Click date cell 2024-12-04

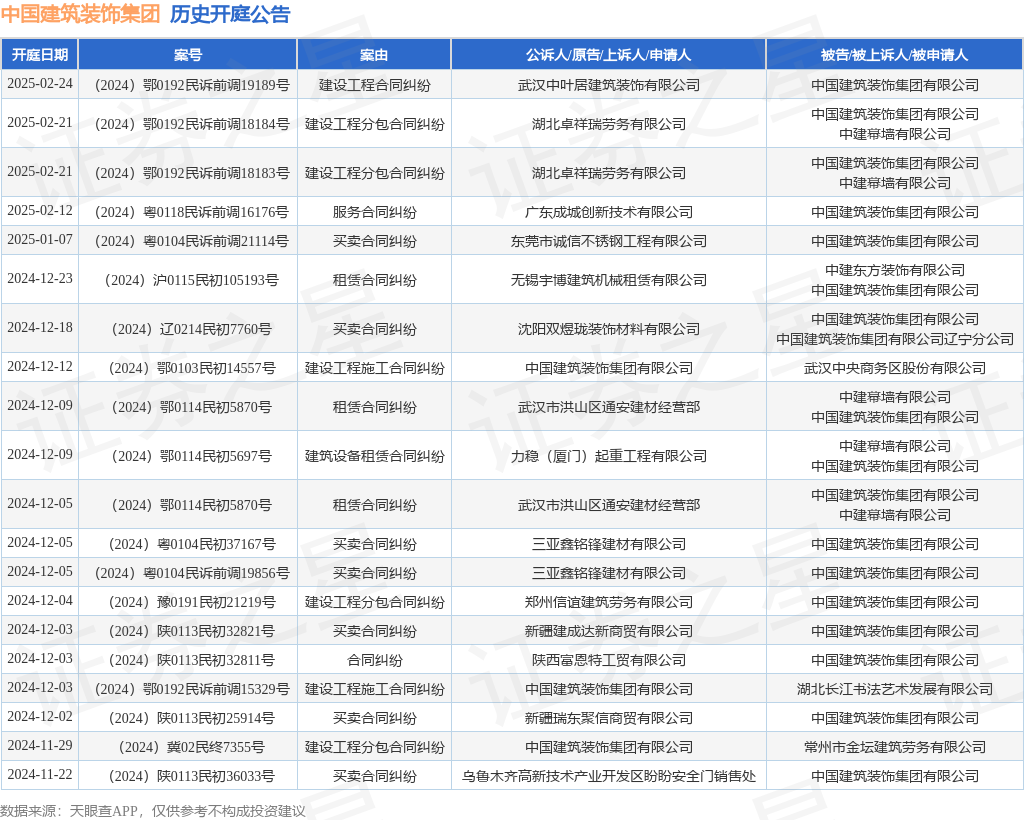[x=40, y=600]
